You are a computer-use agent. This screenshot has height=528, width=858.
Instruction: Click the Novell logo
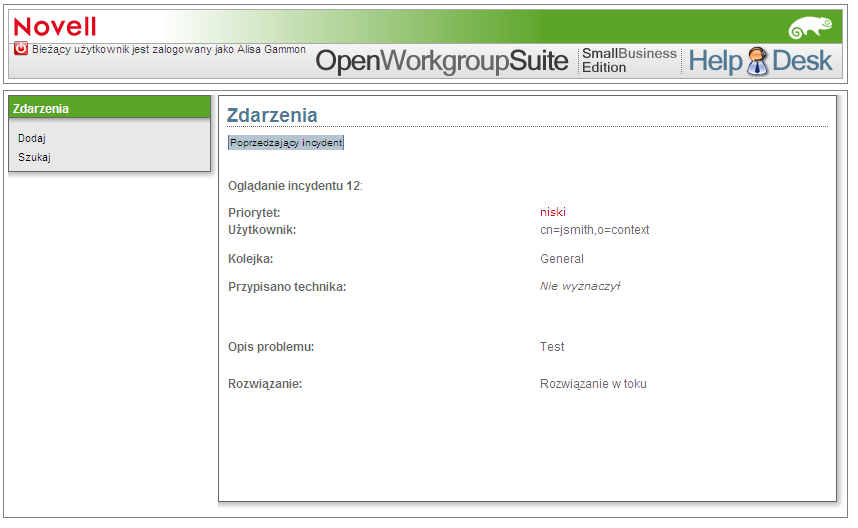(55, 27)
